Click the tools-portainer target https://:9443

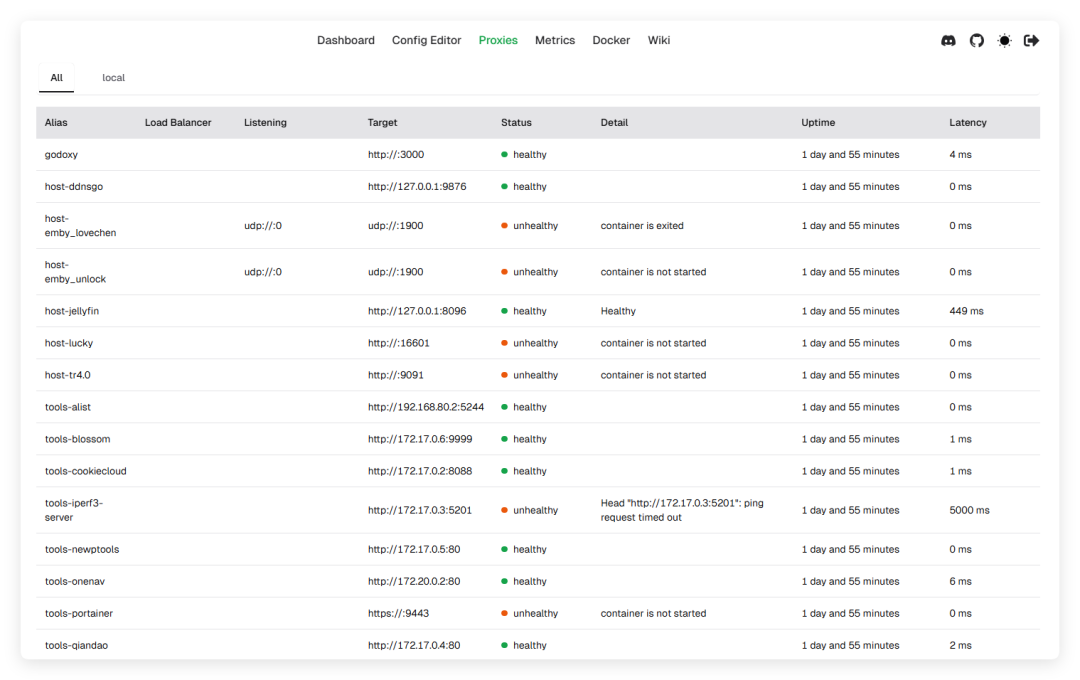point(398,614)
